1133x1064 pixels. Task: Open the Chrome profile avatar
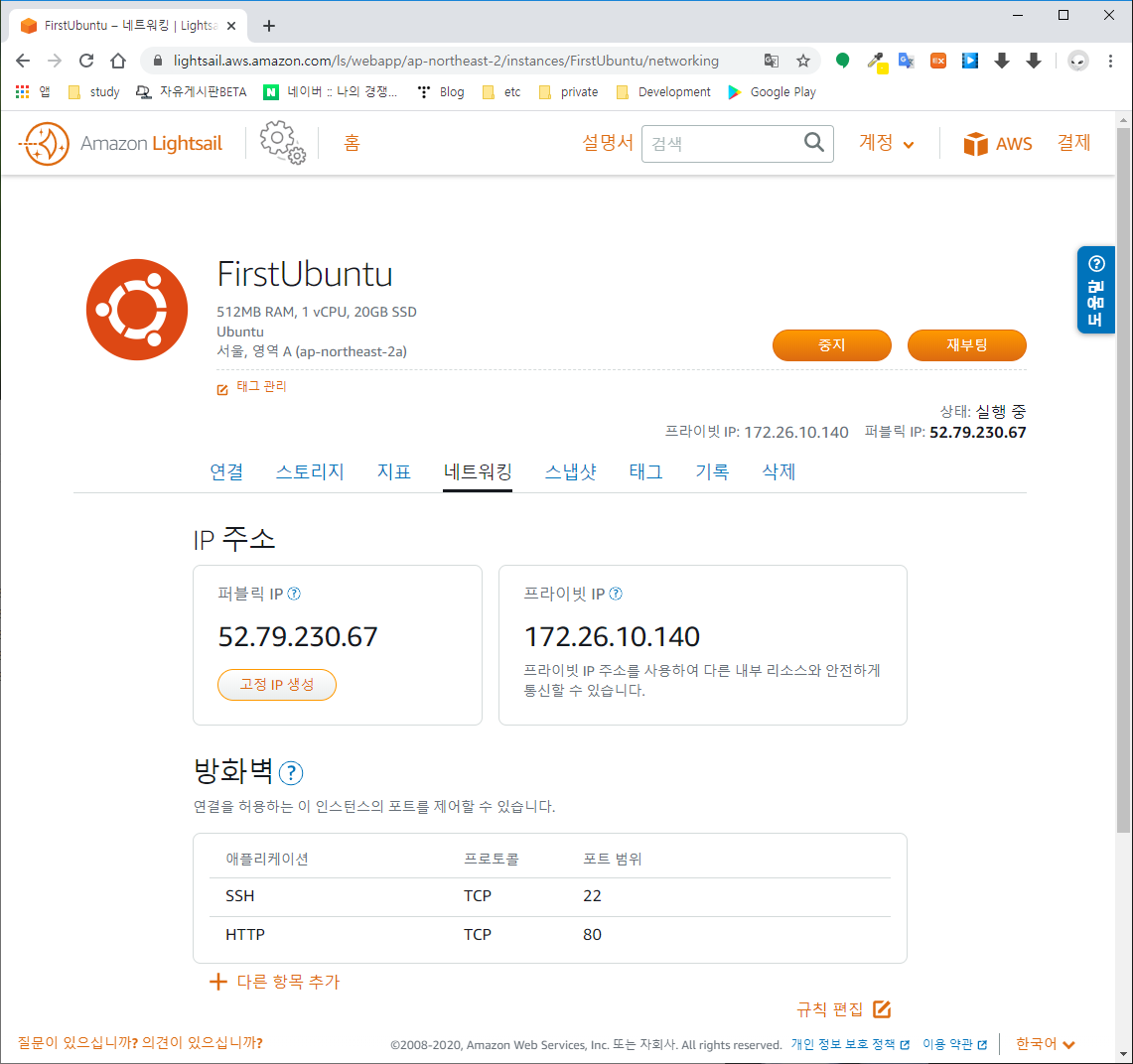1077,61
